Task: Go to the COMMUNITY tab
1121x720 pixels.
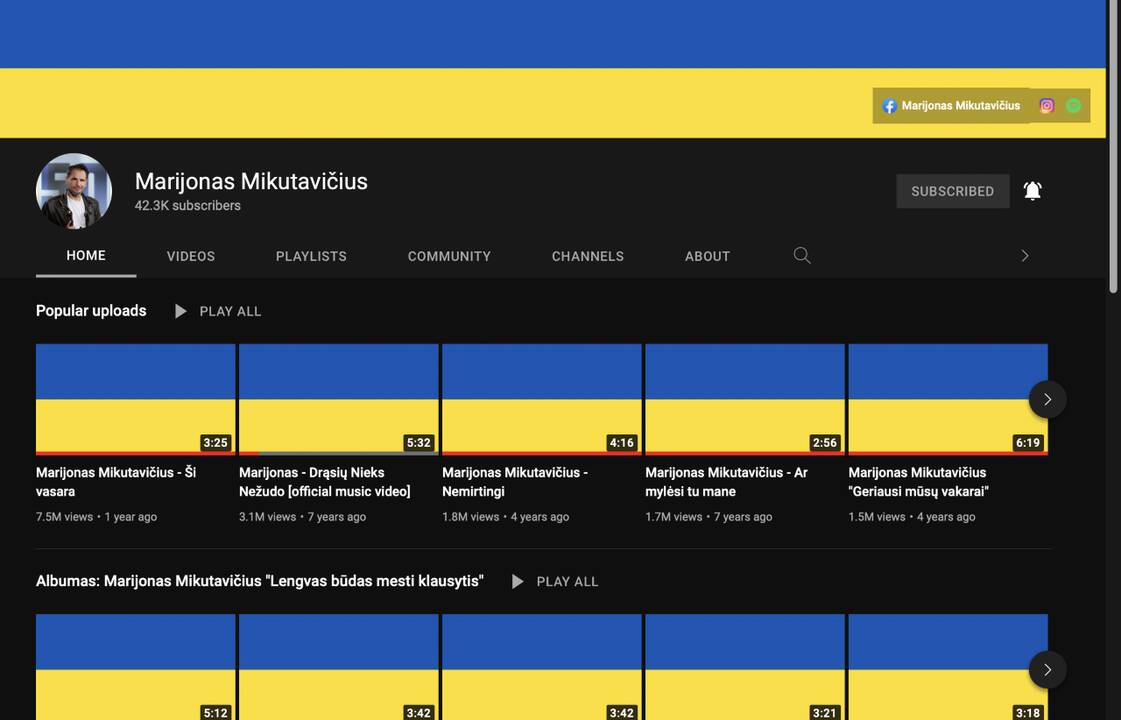Action: pos(449,256)
